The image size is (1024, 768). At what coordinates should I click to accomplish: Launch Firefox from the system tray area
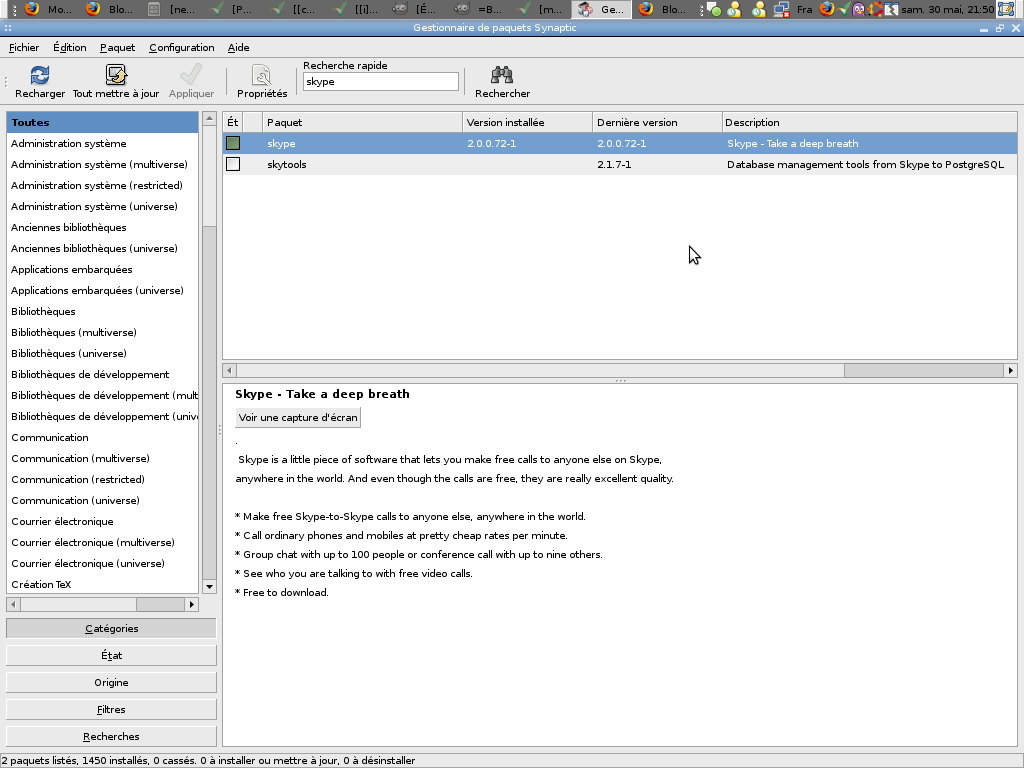[827, 9]
